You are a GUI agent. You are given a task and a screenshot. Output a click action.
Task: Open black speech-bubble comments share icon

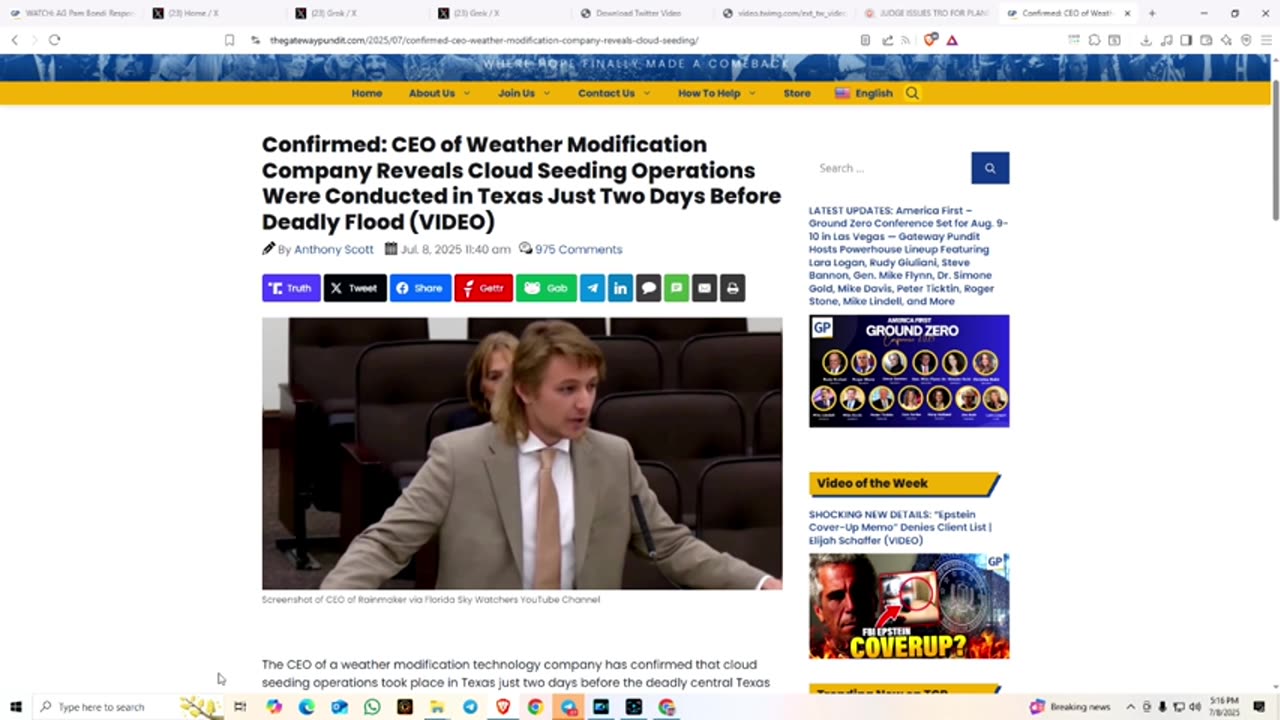(x=648, y=288)
